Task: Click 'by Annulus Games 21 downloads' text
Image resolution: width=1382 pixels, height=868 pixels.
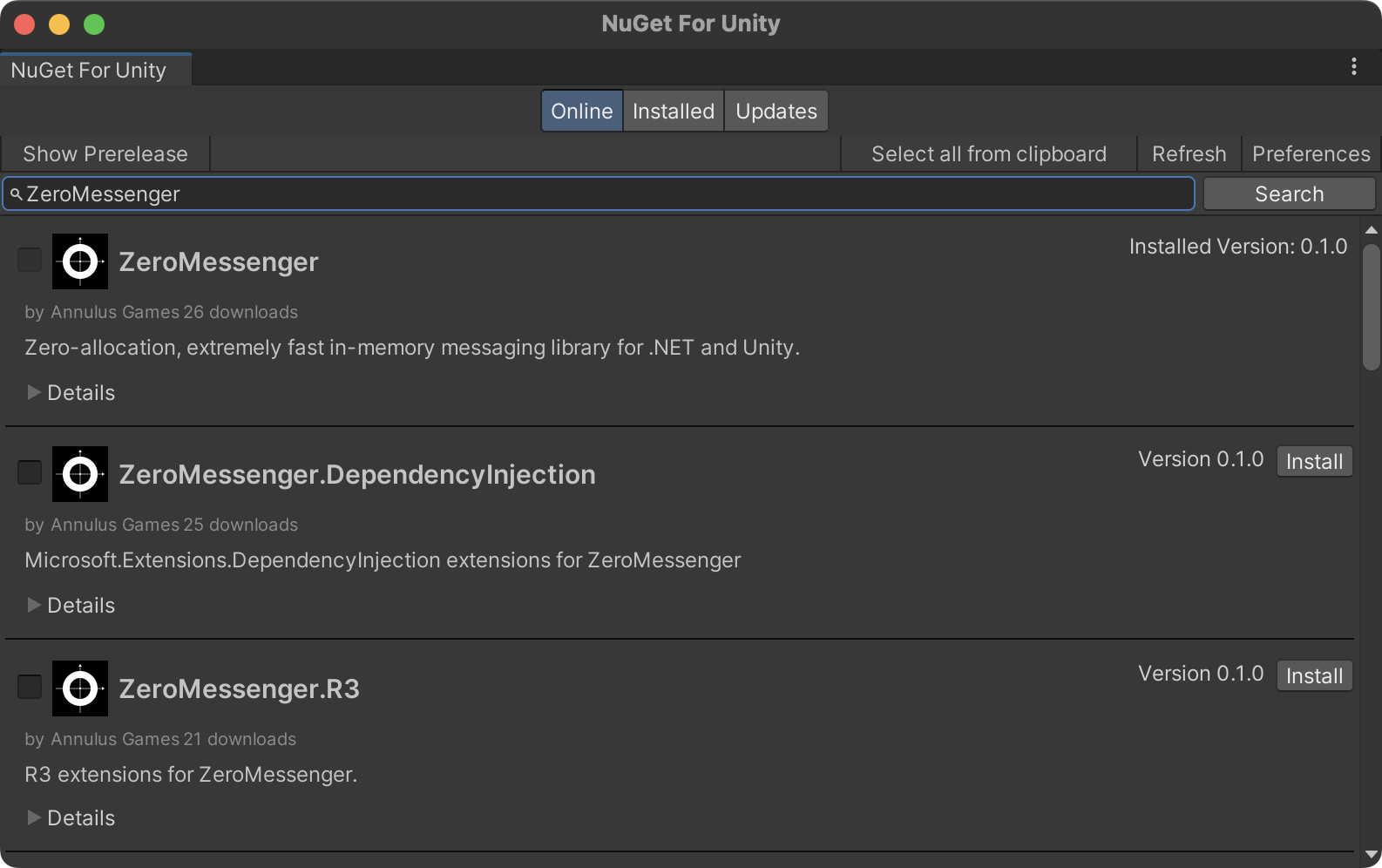Action: [x=160, y=739]
